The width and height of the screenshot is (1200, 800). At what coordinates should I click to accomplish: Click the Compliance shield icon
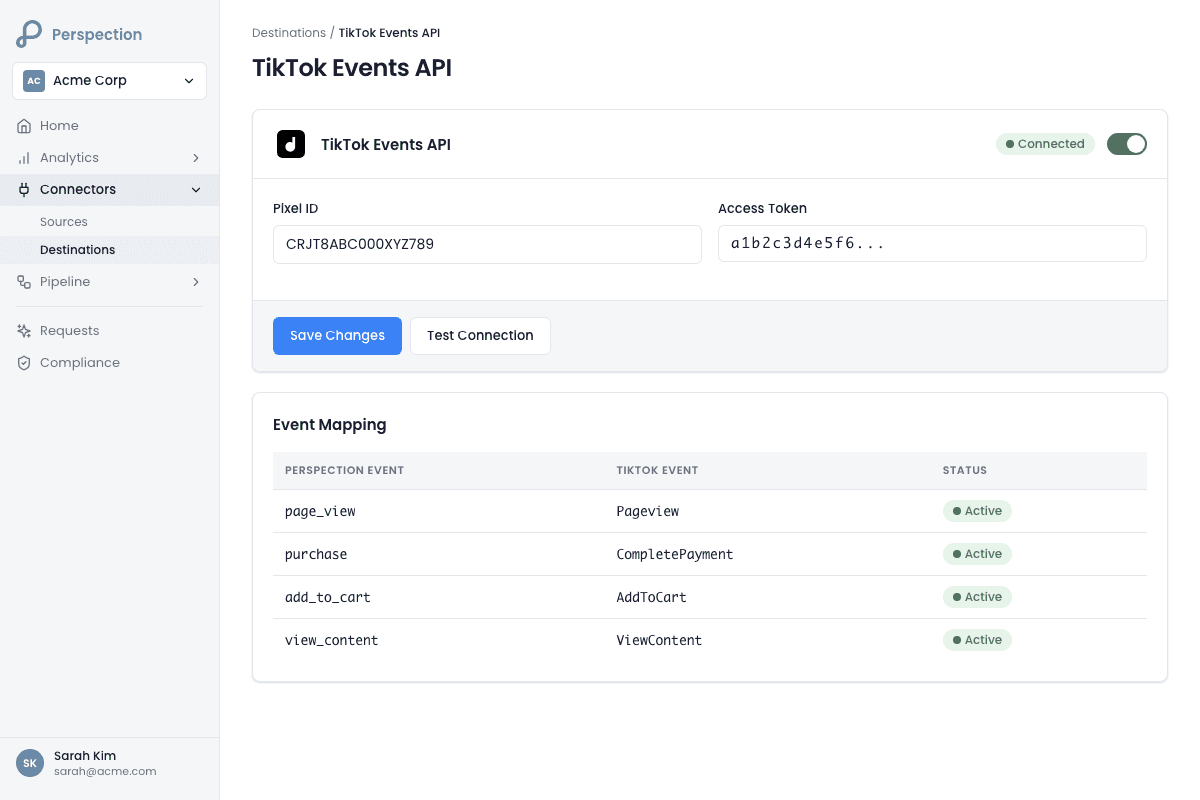coord(24,363)
